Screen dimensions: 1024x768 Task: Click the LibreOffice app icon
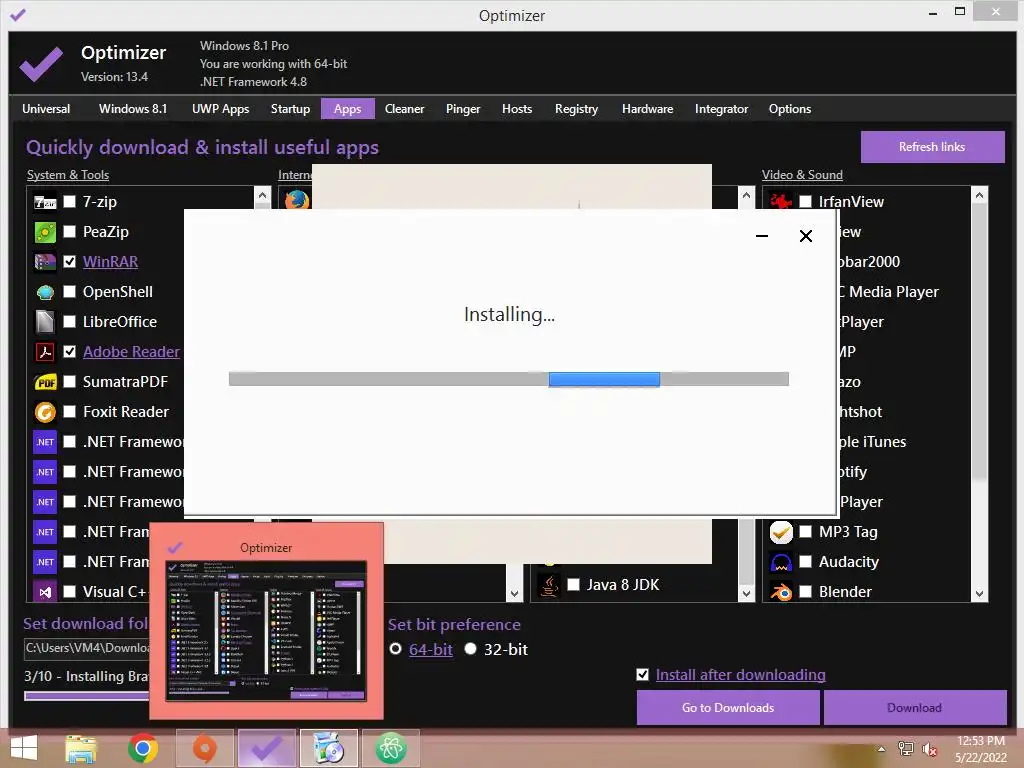[45, 322]
